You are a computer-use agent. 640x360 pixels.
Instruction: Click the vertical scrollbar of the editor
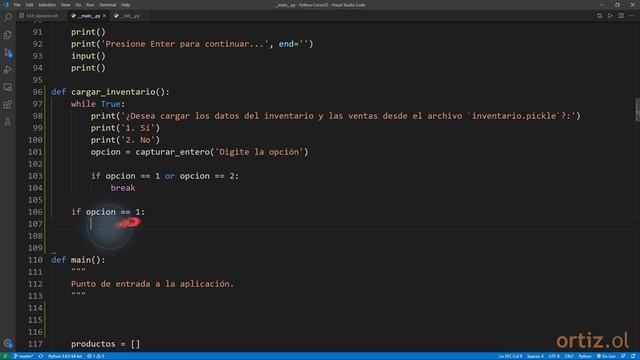click(637, 109)
